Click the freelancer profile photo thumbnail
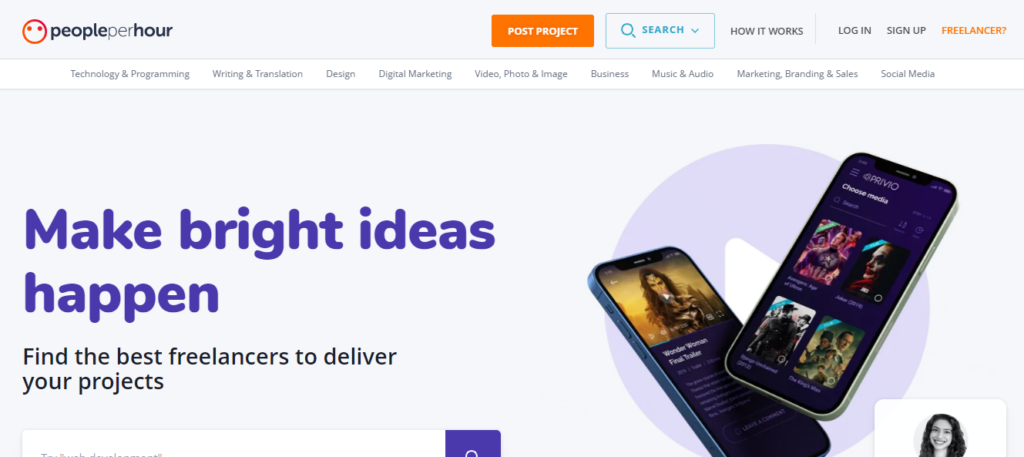Screen dimensions: 1024x457 click(x=940, y=435)
